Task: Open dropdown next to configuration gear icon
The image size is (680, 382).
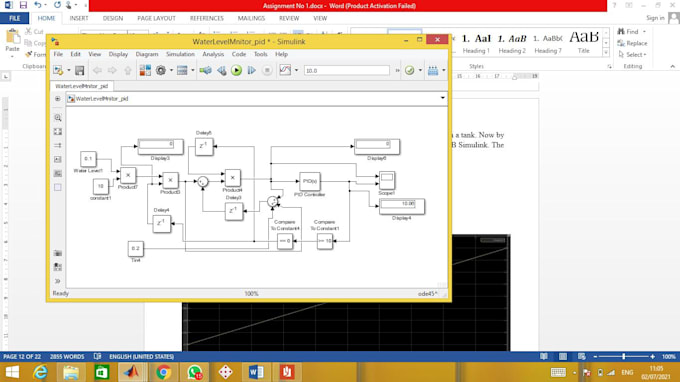Action: 171,70
